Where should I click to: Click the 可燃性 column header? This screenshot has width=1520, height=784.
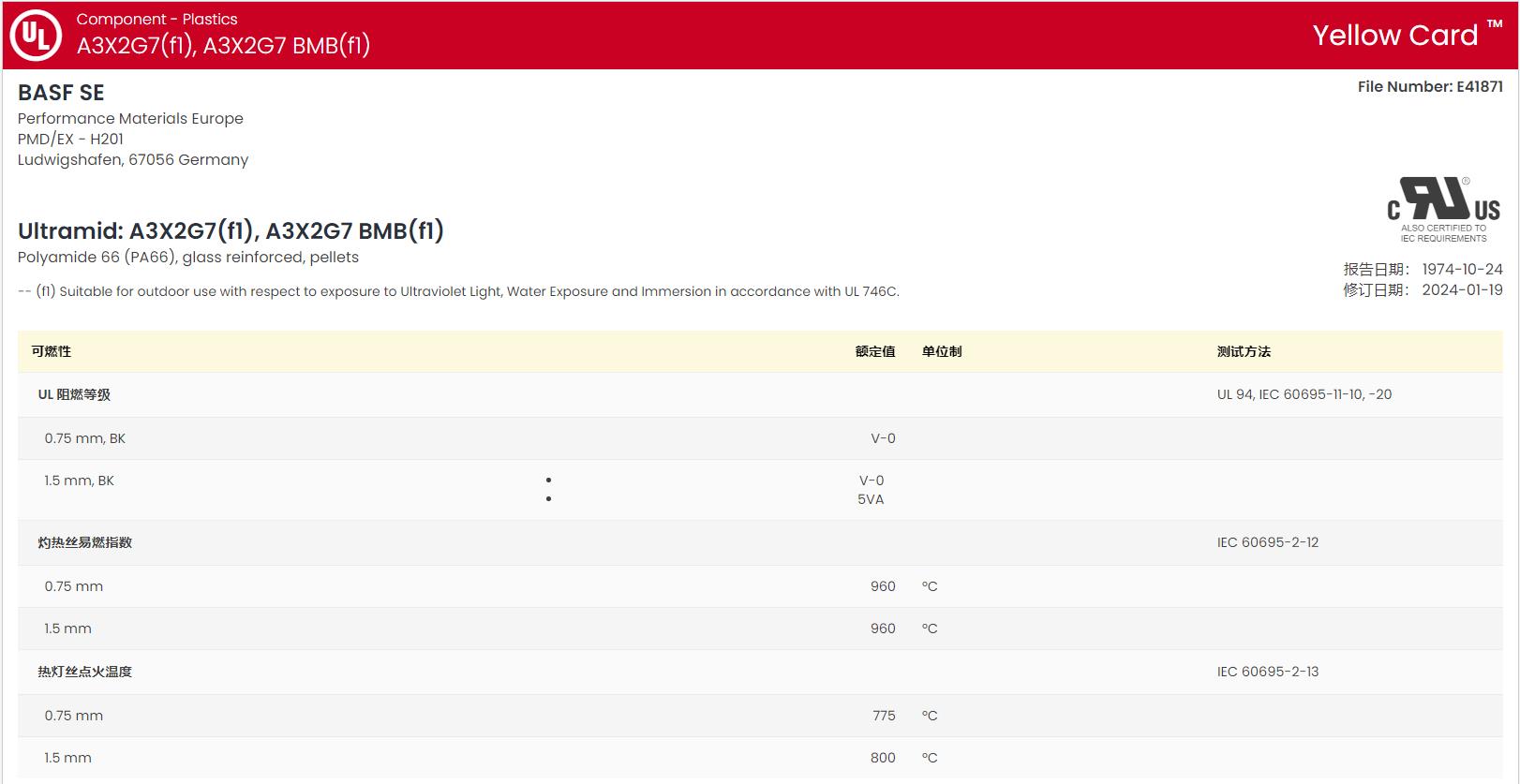pyautogui.click(x=52, y=351)
